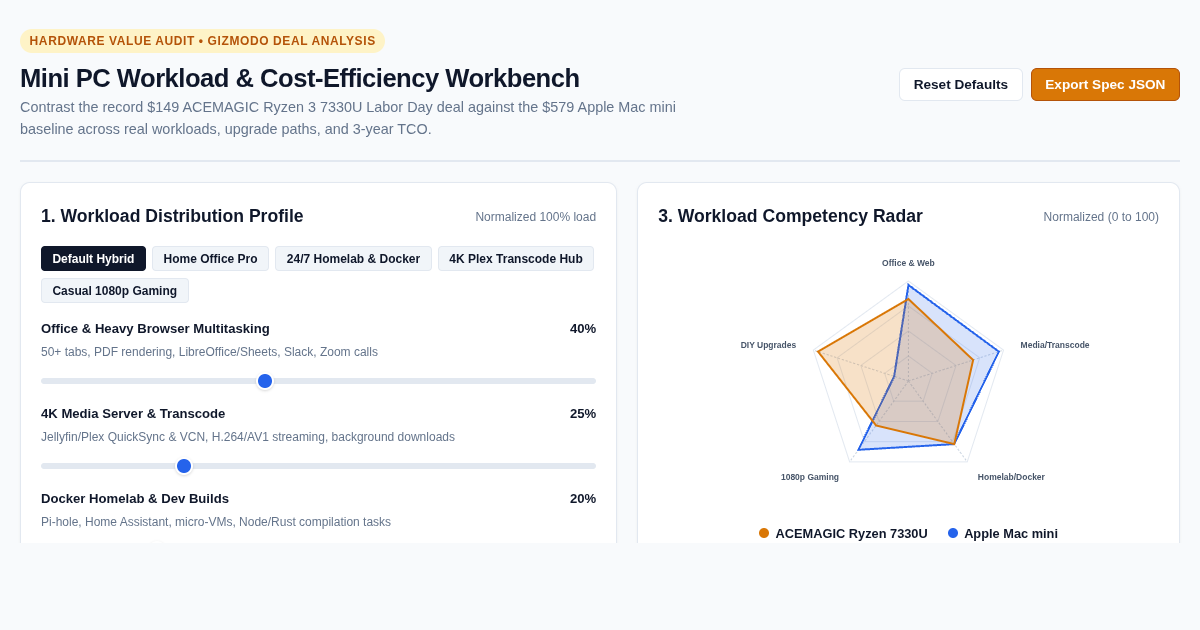The height and width of the screenshot is (630, 1200).
Task: Switch to Home Office Pro preset
Action: pos(210,259)
